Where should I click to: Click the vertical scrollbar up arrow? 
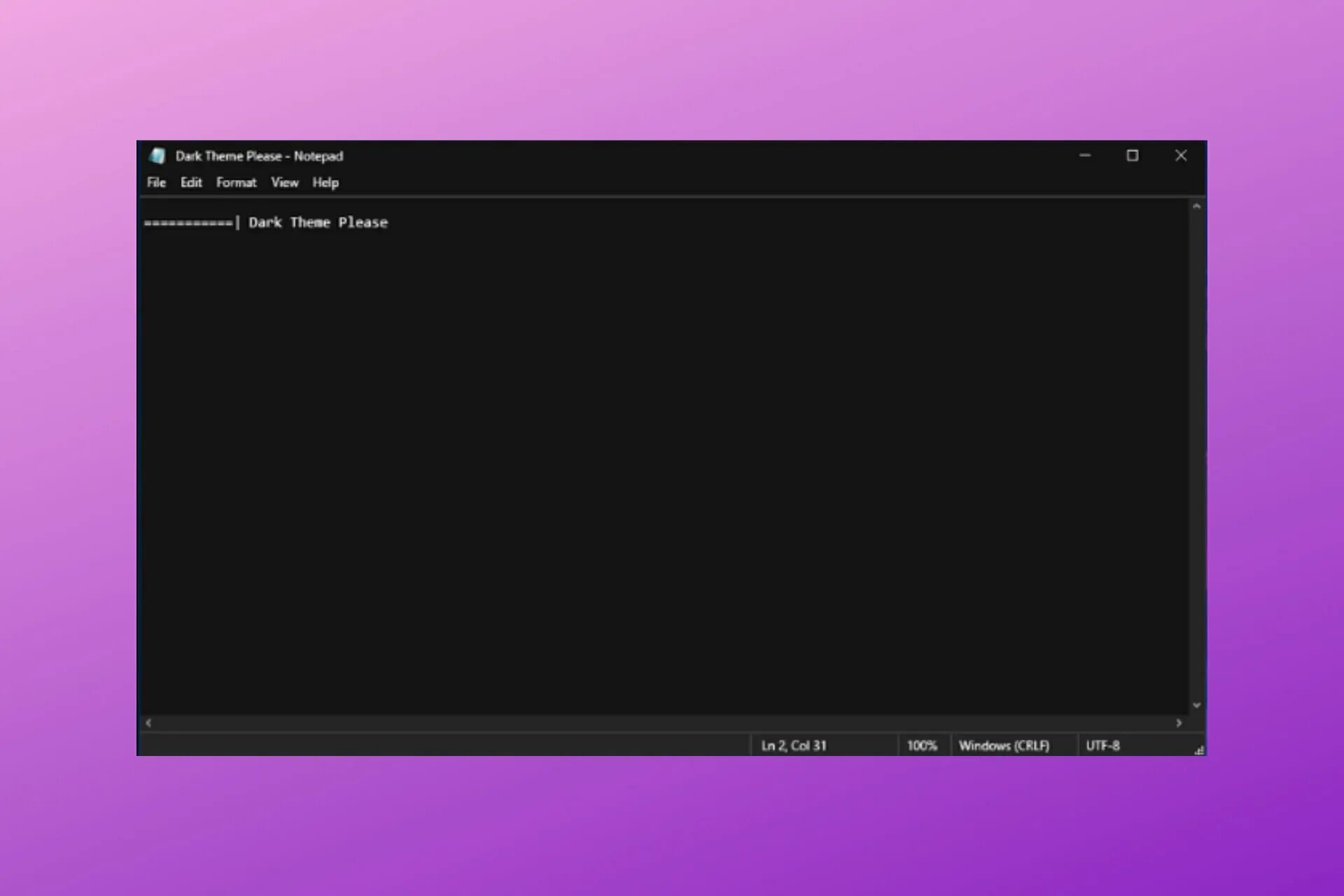[1196, 206]
